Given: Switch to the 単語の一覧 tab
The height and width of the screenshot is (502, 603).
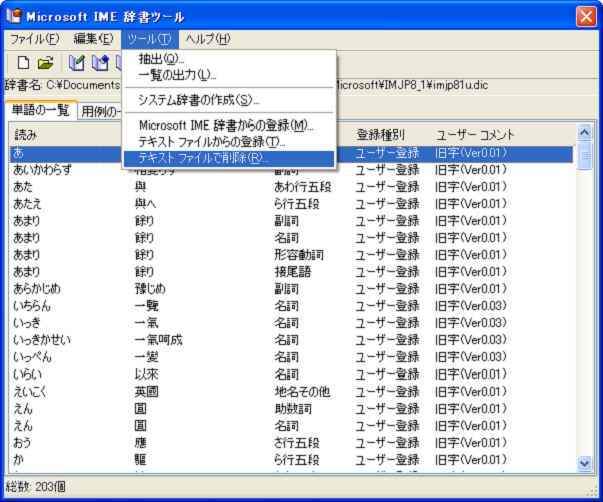Looking at the screenshot, I should 39,110.
